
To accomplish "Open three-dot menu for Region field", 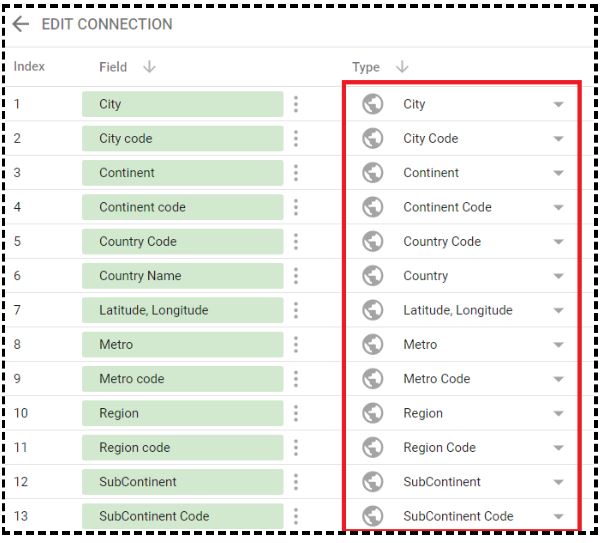I will [x=296, y=413].
